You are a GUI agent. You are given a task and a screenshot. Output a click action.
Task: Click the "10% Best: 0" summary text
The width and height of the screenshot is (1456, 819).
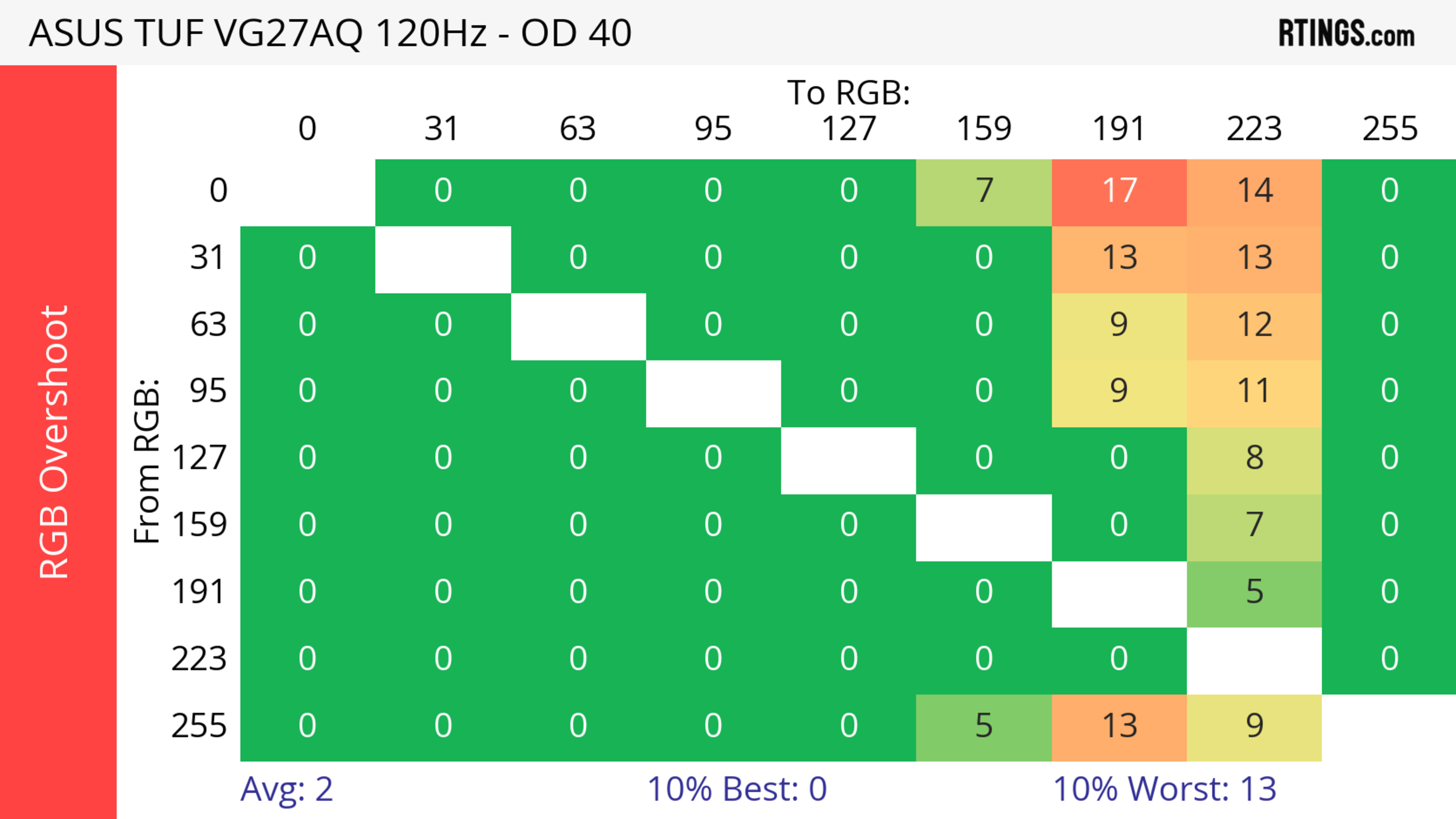point(736,789)
